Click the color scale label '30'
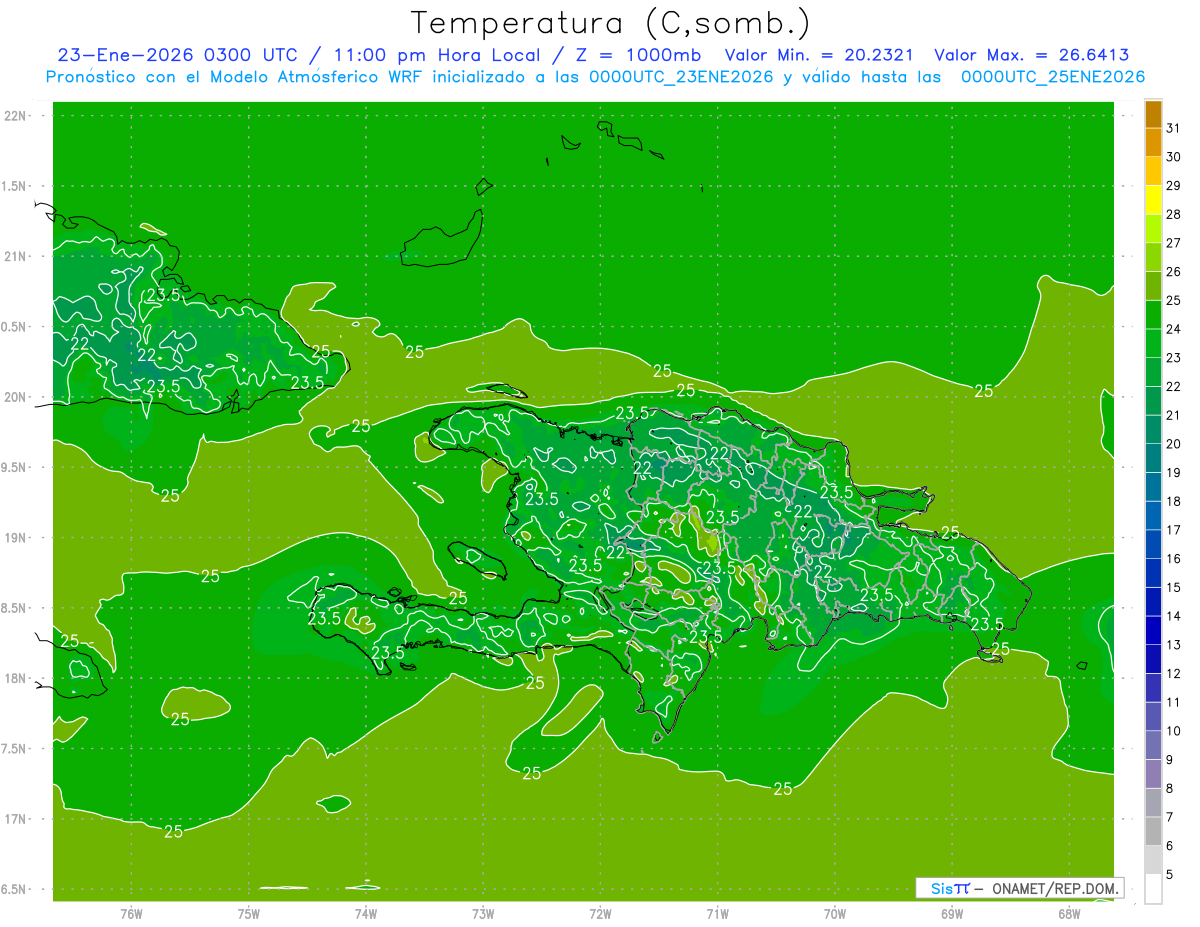This screenshot has width=1200, height=927. (1174, 157)
